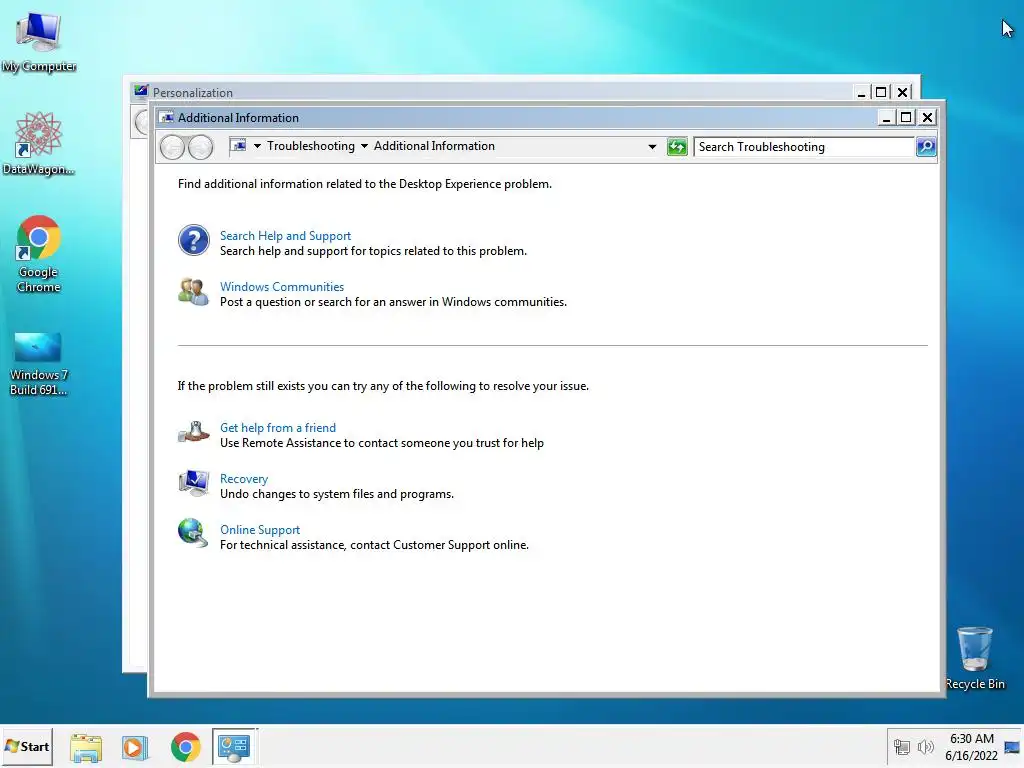Click the Online Support globe icon
The image size is (1024, 768).
[x=193, y=532]
